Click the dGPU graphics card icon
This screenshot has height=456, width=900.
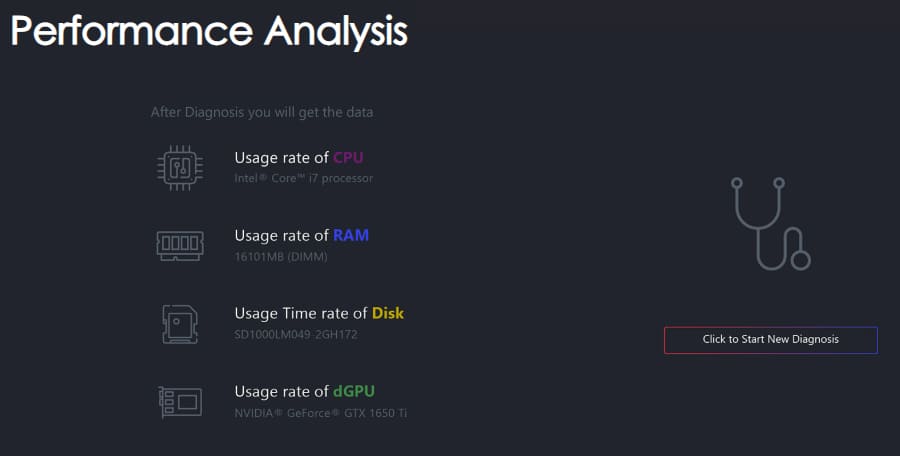[180, 401]
